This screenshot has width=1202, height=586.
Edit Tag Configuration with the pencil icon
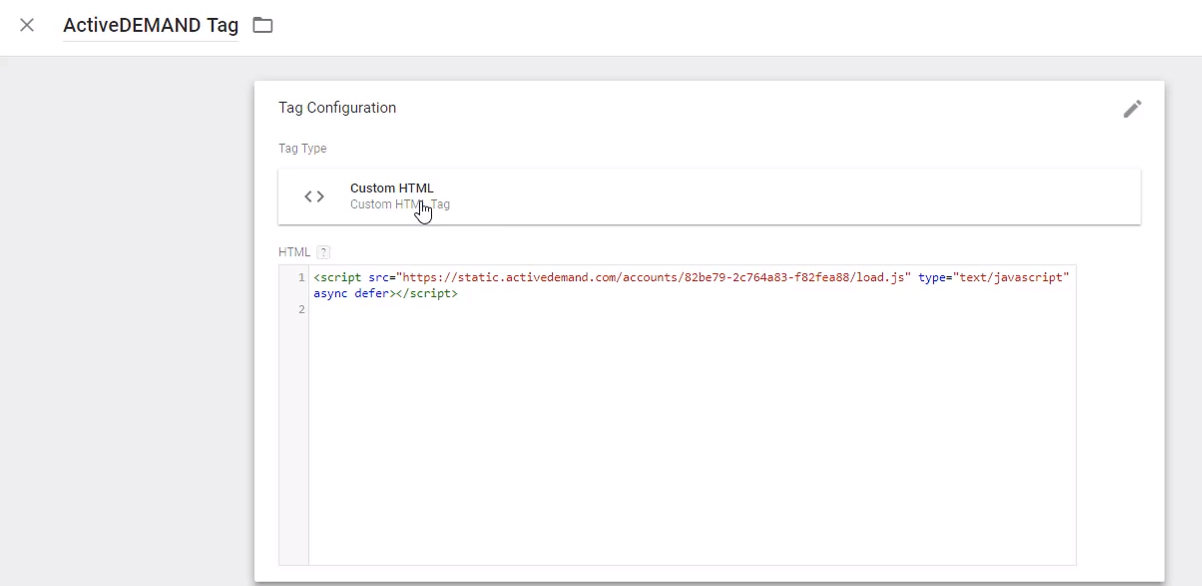point(1132,109)
